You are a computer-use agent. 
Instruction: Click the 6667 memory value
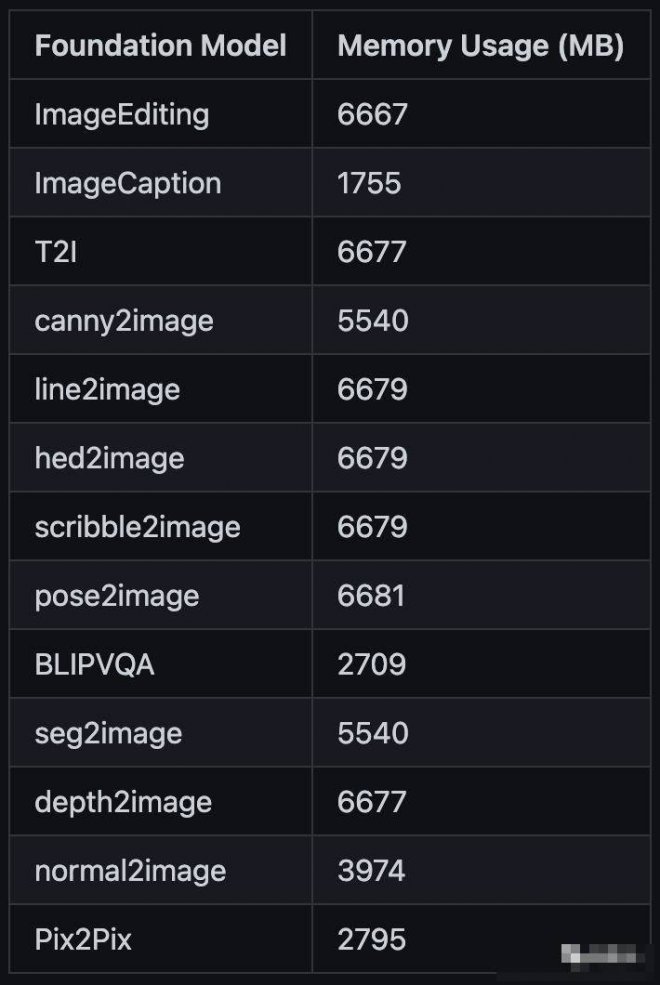coord(372,114)
